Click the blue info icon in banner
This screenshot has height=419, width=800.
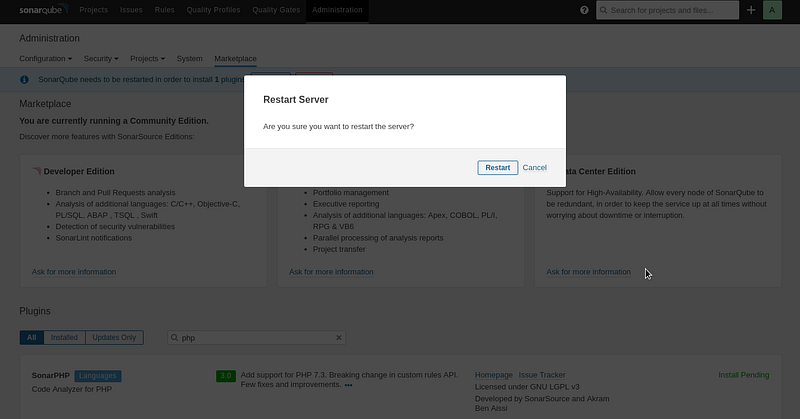24,80
